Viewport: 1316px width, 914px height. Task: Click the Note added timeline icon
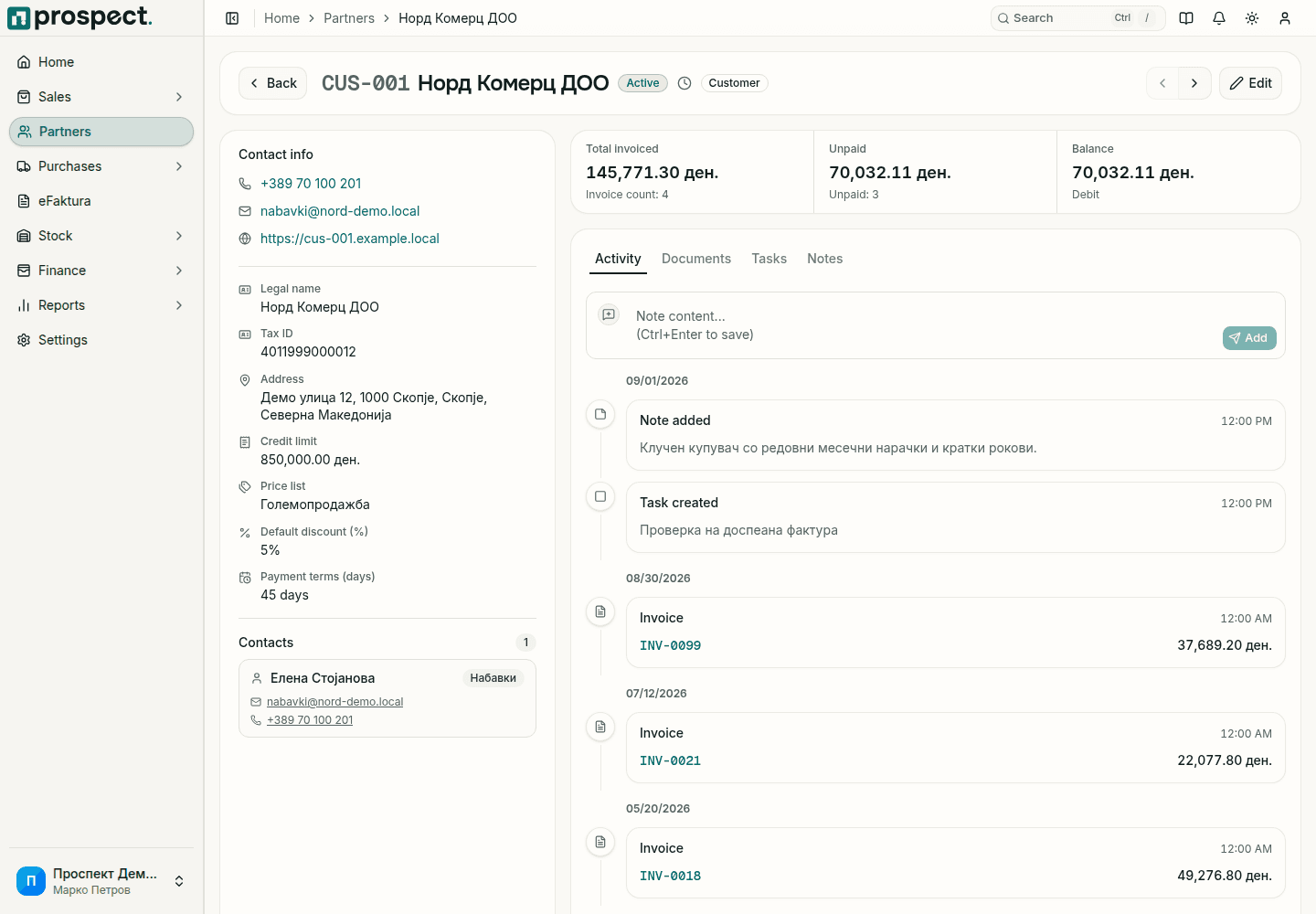(600, 414)
